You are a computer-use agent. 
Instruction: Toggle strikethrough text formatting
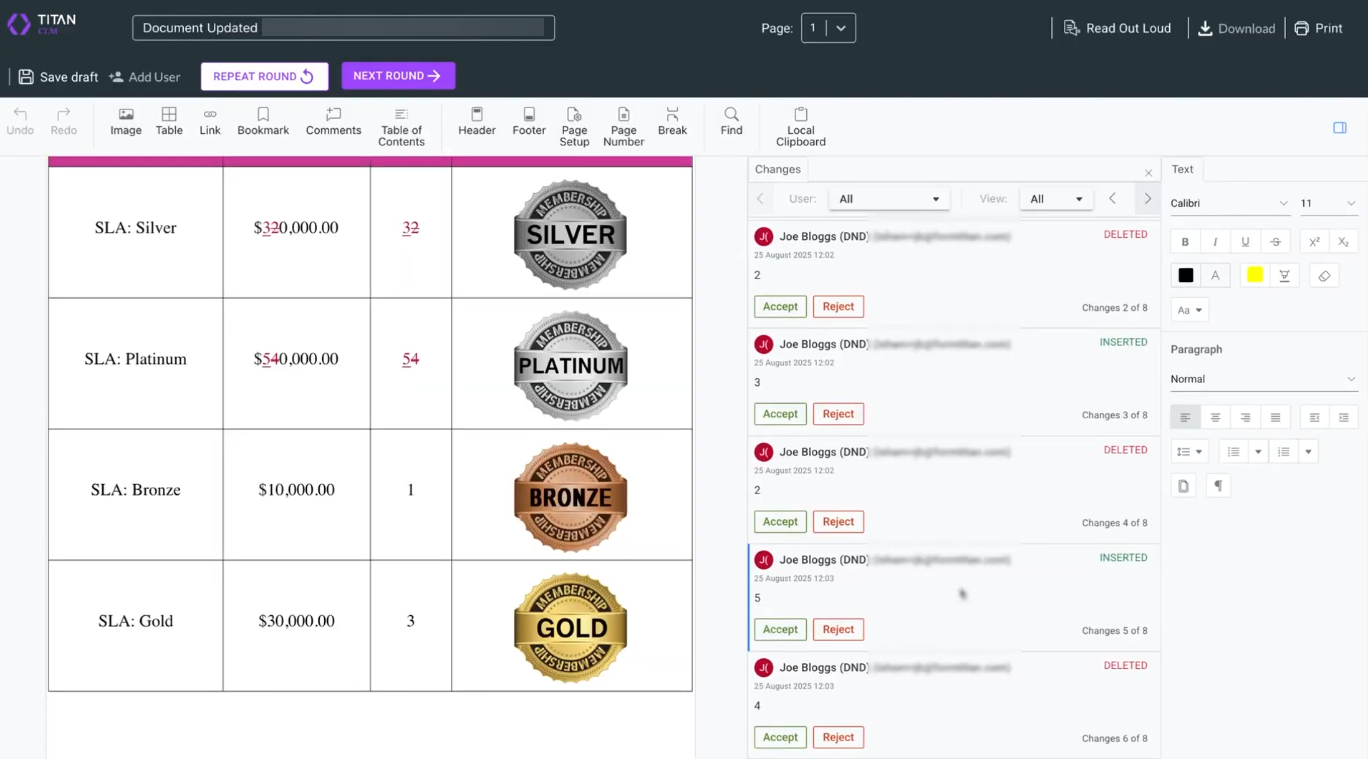click(x=1275, y=242)
